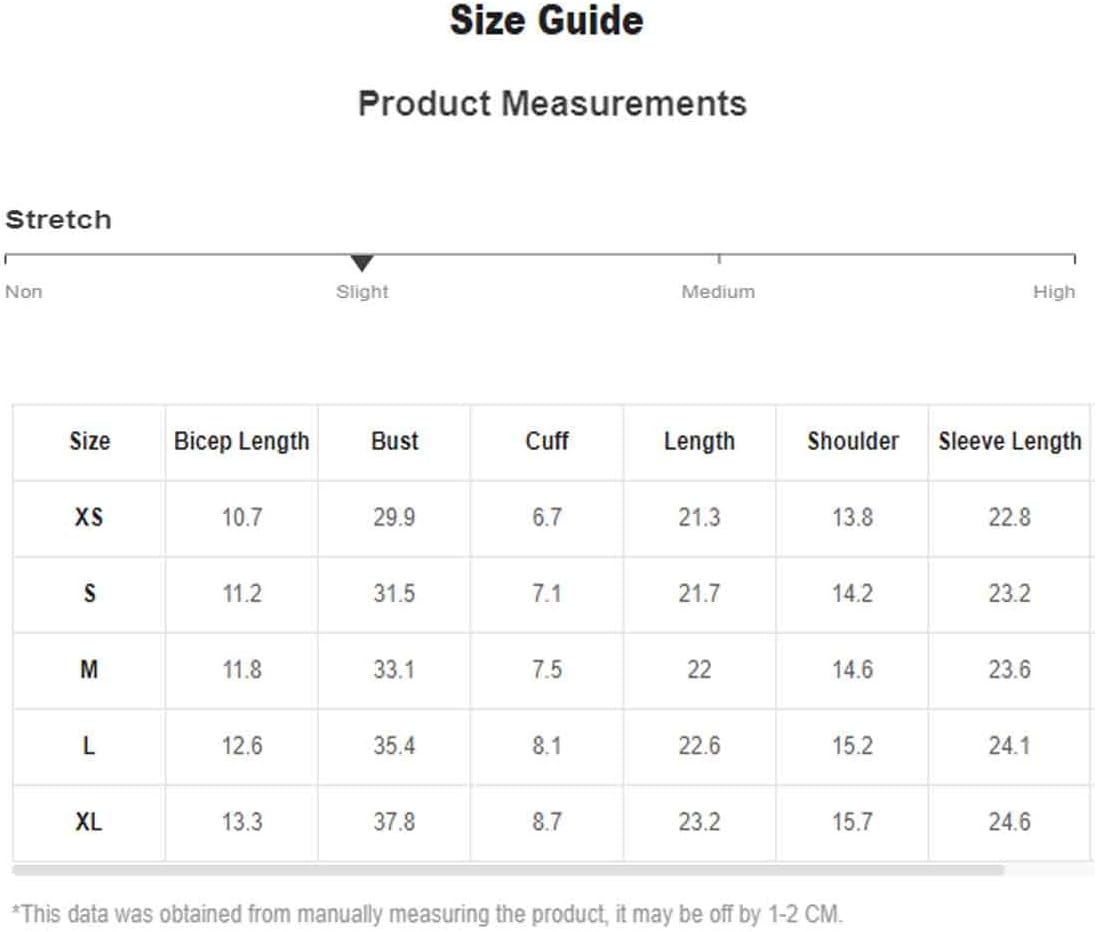
Task: Click the Cuff column header
Action: coord(547,442)
